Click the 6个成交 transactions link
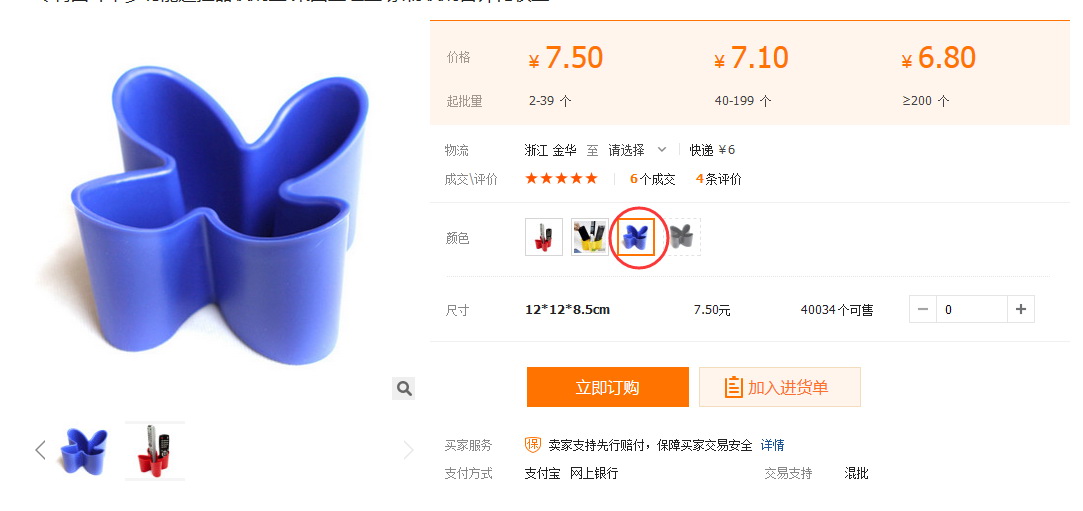 (652, 179)
